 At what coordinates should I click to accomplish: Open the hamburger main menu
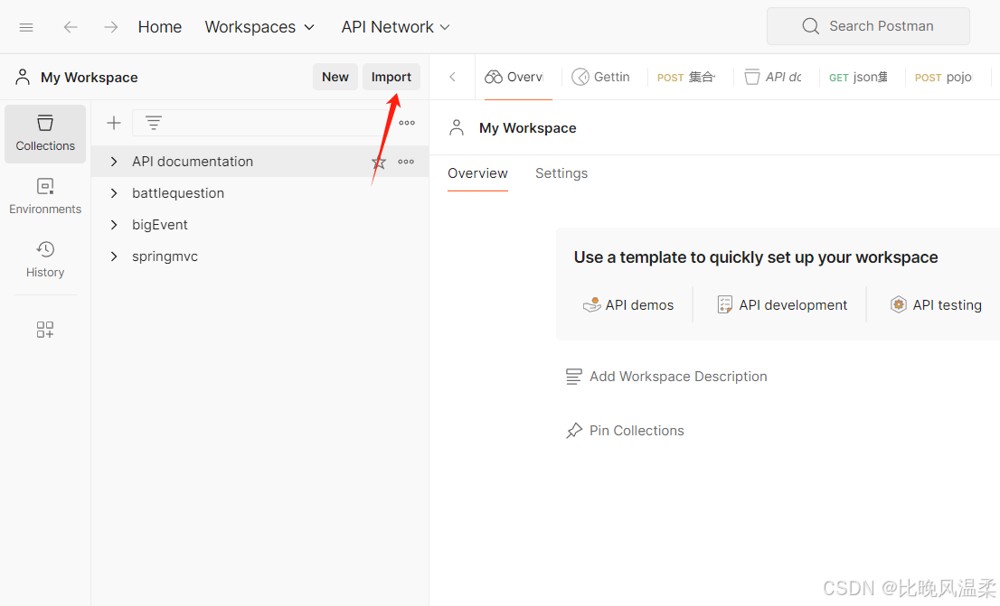pyautogui.click(x=26, y=27)
